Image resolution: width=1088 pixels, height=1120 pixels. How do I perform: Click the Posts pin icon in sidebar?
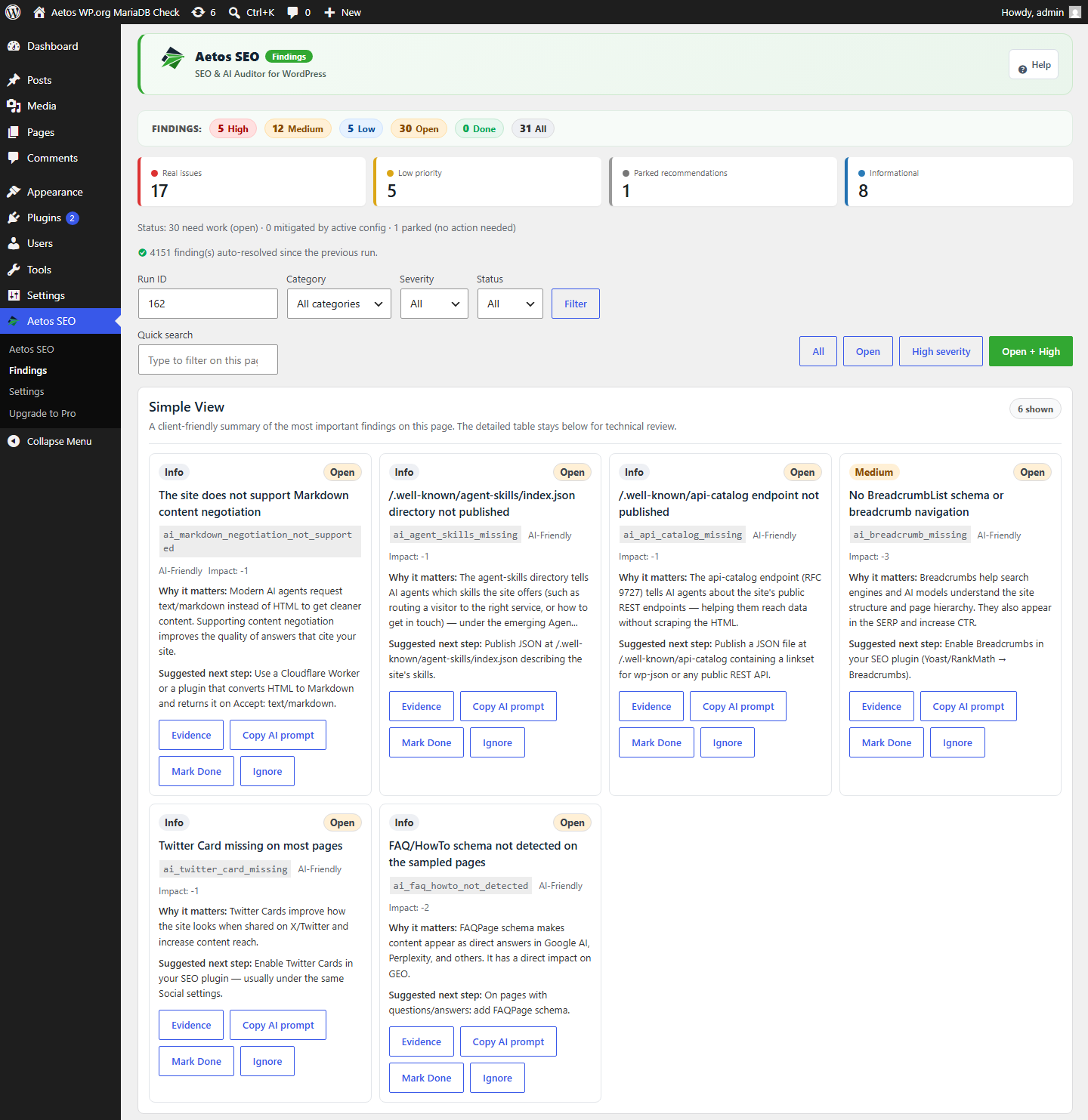[x=14, y=80]
